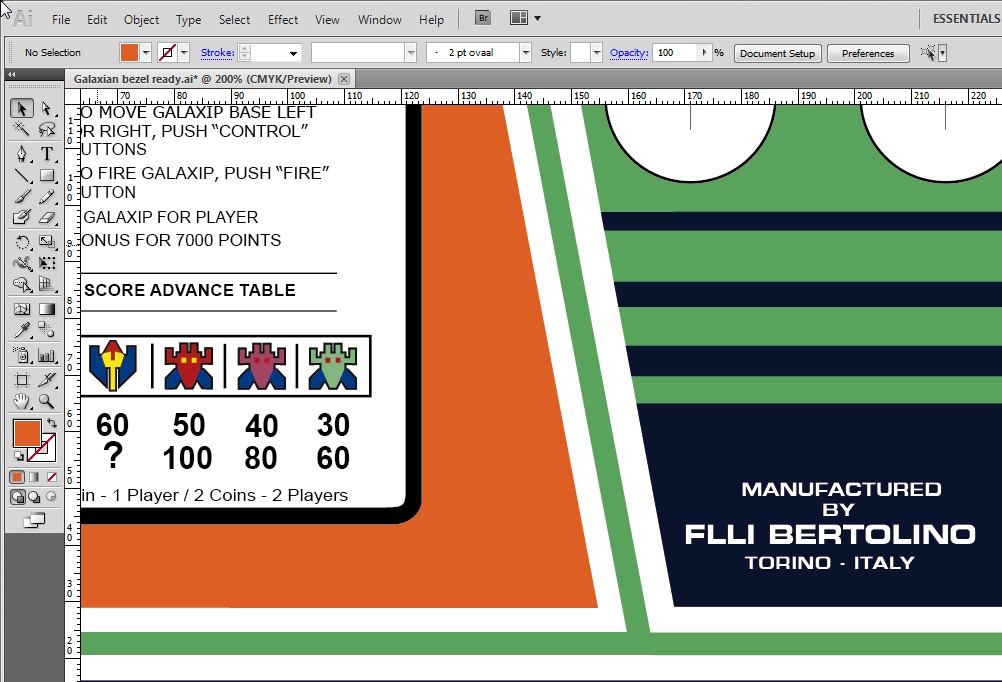Reset to default fill and stroke
Image resolution: width=1002 pixels, height=682 pixels.
(19, 456)
